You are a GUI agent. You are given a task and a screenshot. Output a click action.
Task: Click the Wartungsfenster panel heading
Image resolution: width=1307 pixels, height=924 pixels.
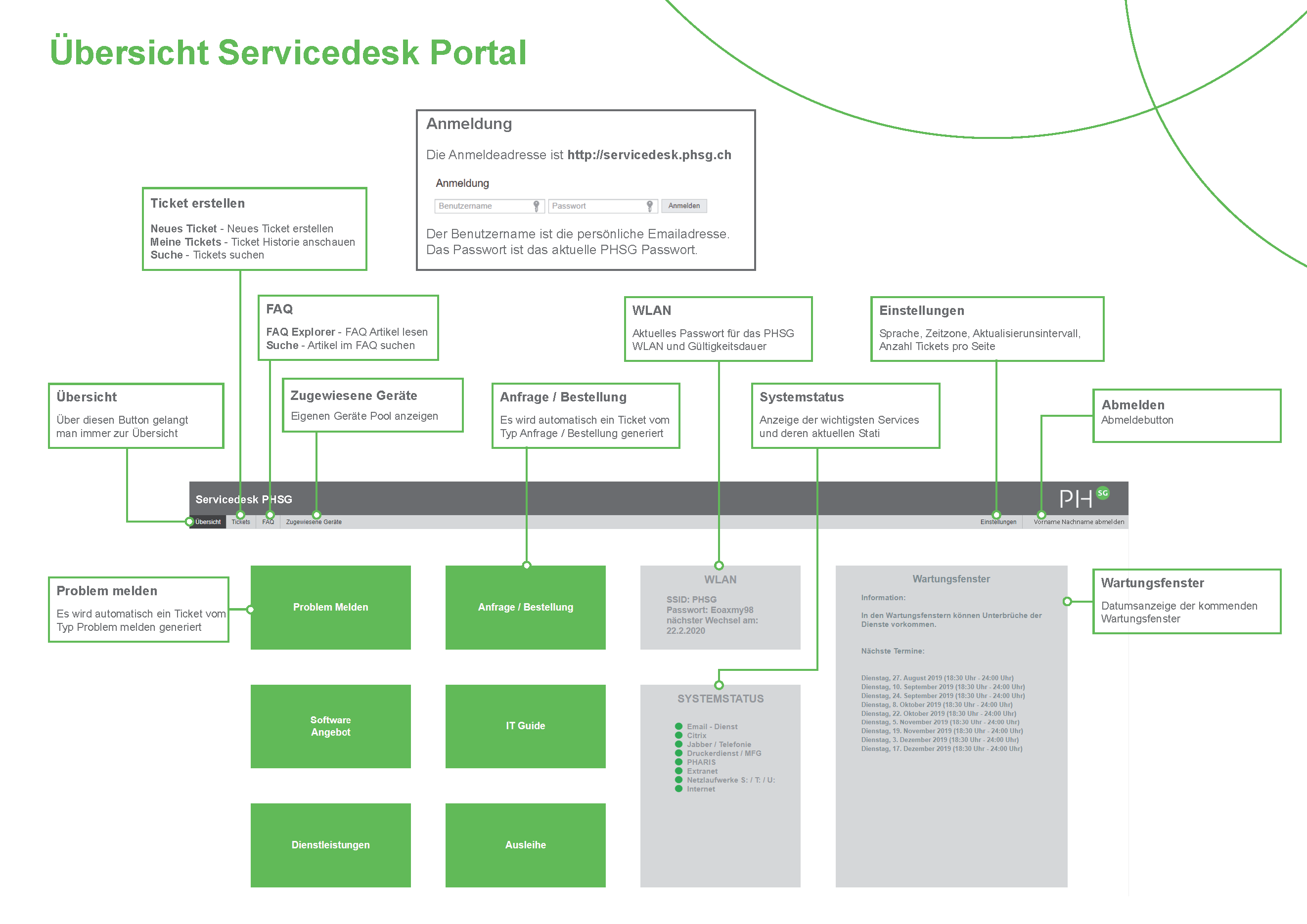(x=951, y=579)
